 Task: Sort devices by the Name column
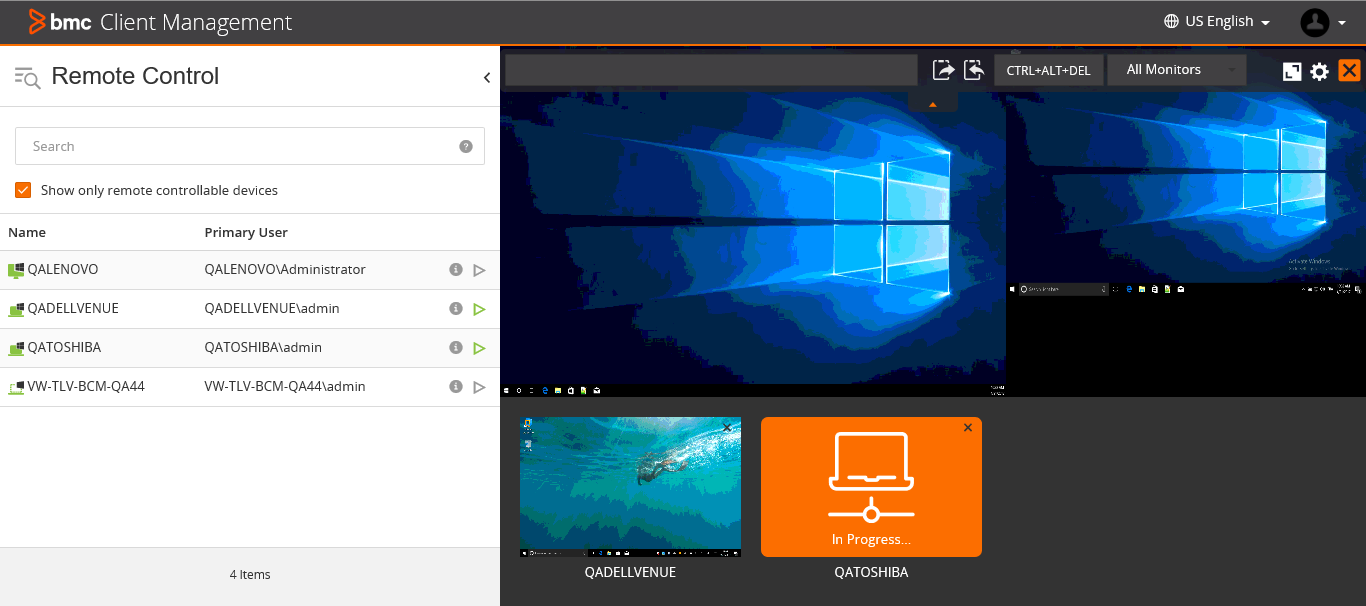pos(26,232)
